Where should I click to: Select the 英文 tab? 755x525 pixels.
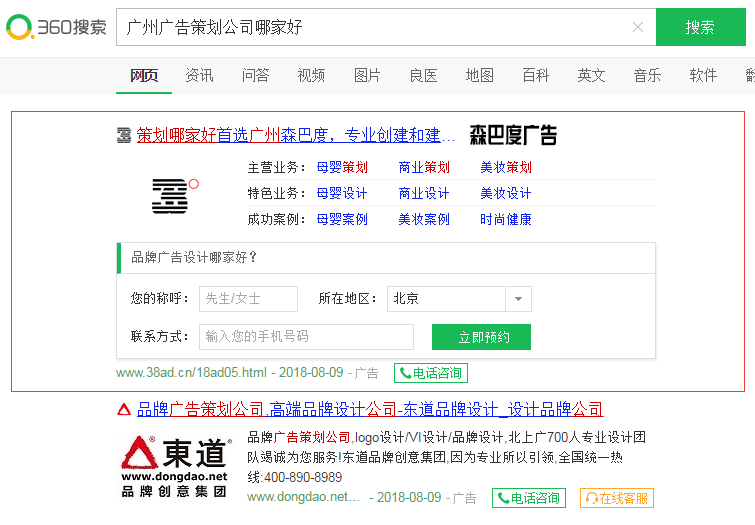pos(591,75)
